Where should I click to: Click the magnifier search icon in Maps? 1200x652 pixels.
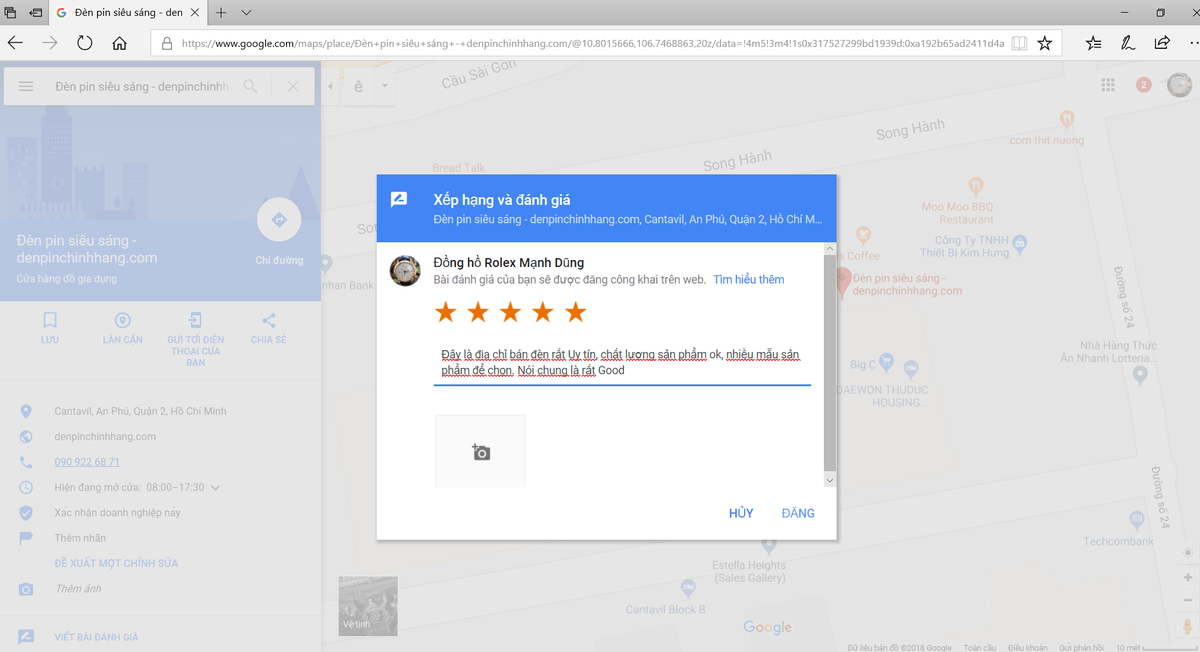click(x=250, y=87)
